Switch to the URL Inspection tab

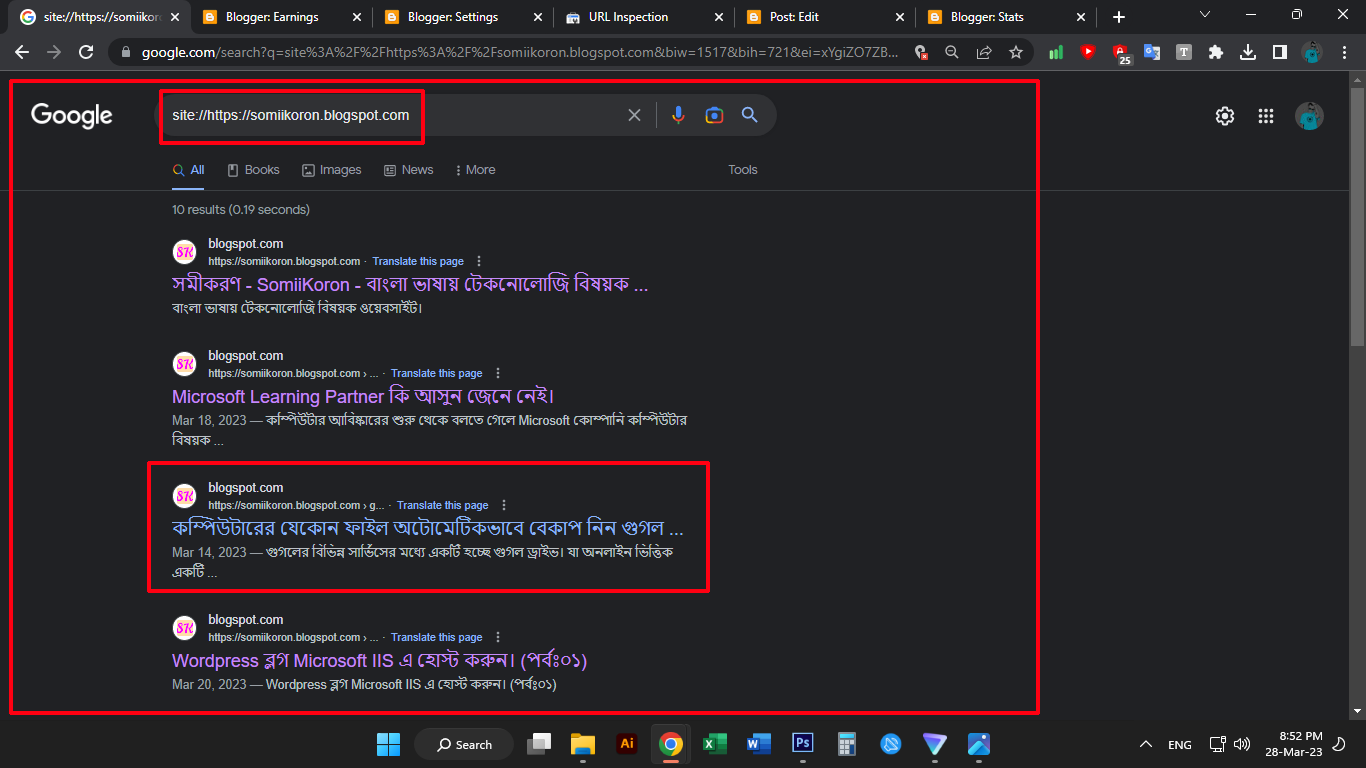click(642, 17)
